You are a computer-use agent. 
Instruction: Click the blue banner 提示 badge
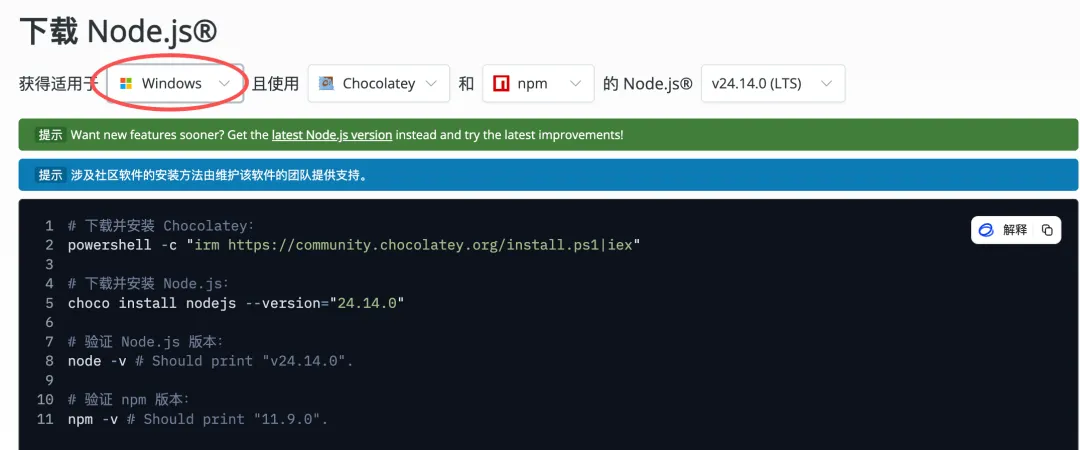pyautogui.click(x=50, y=175)
